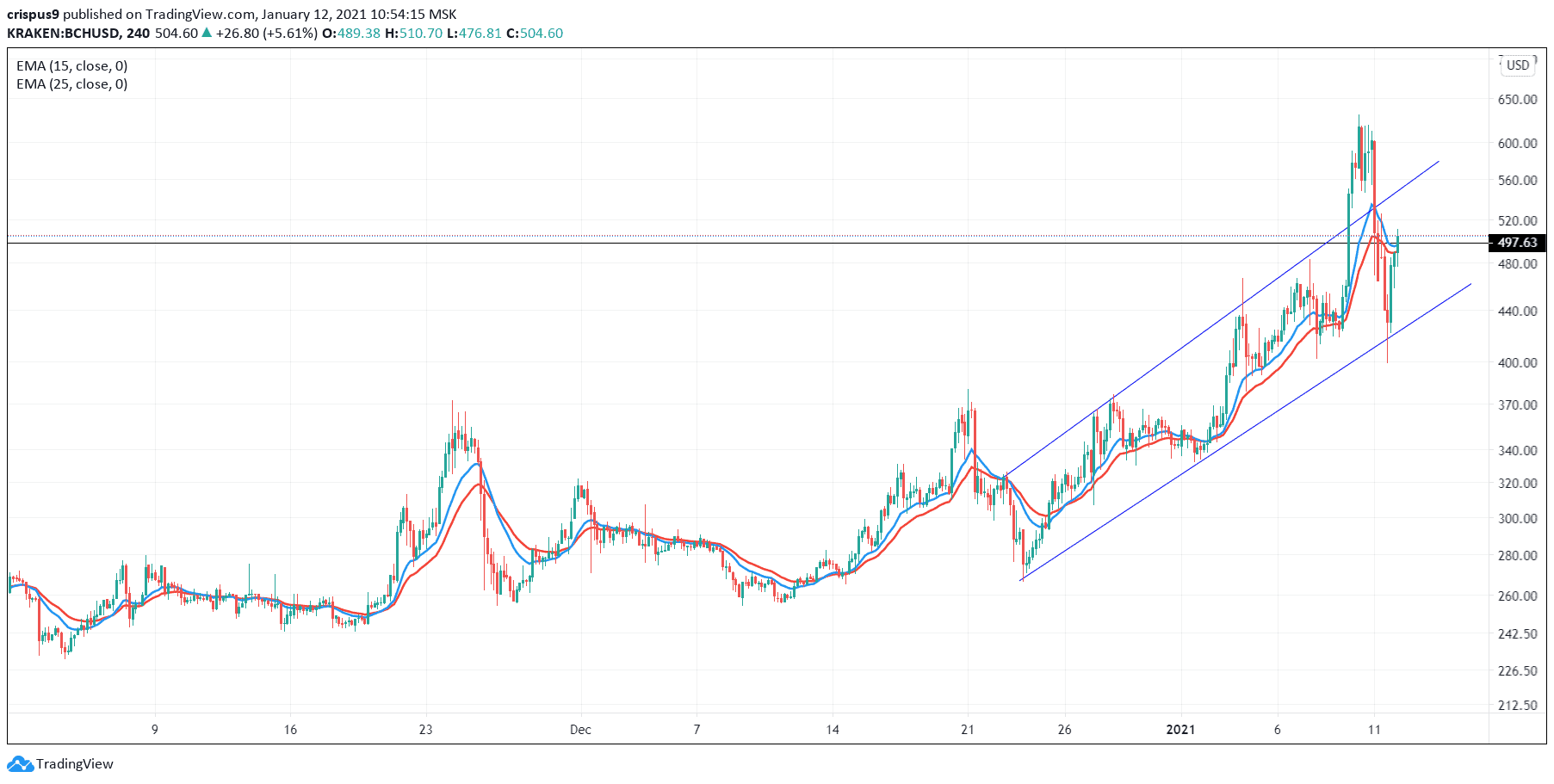Viewport: 1554px width, 784px height.
Task: Click the date label 26 on time axis
Action: pyautogui.click(x=1064, y=730)
